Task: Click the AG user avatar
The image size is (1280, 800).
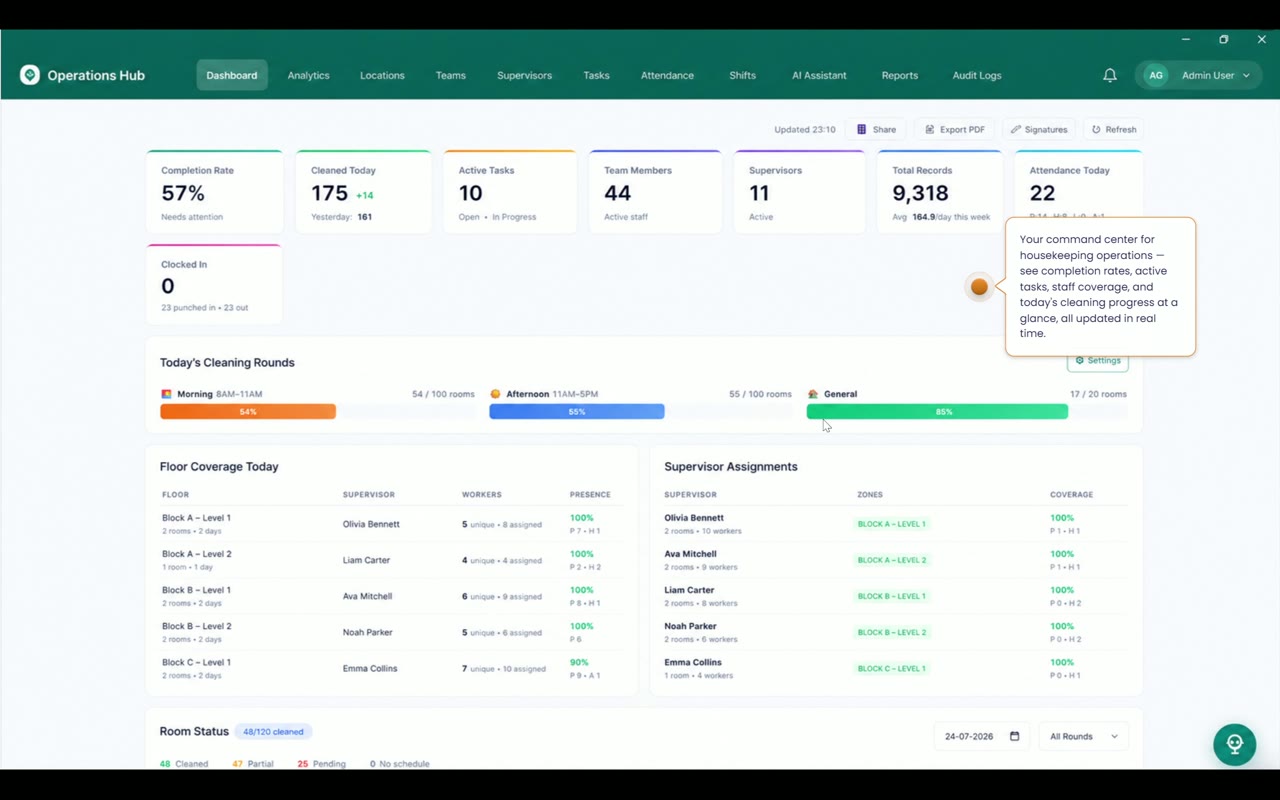Action: click(x=1156, y=75)
